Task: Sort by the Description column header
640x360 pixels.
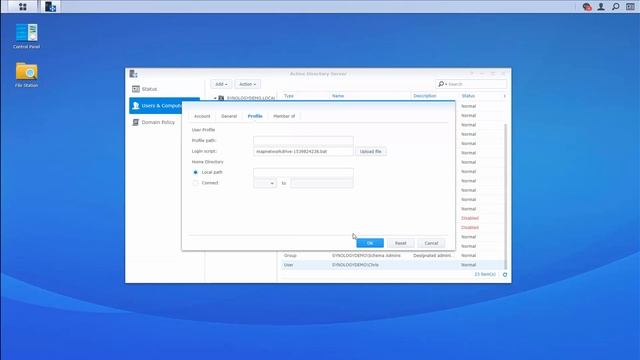Action: (x=434, y=96)
